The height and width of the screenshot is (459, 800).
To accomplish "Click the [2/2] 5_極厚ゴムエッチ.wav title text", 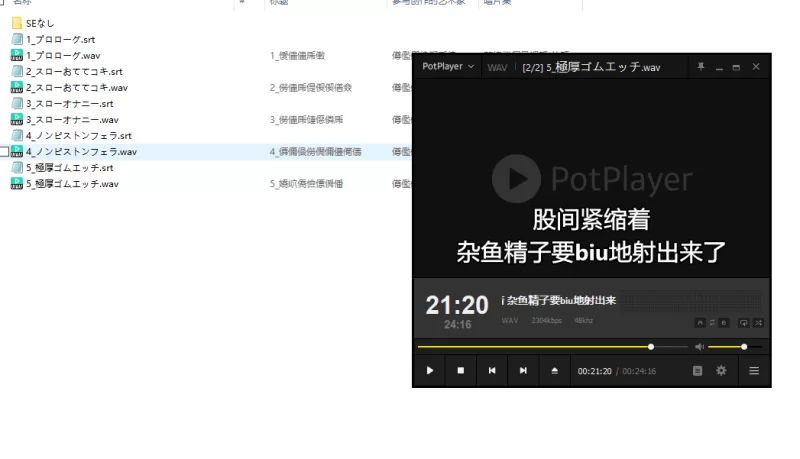I will click(x=591, y=67).
